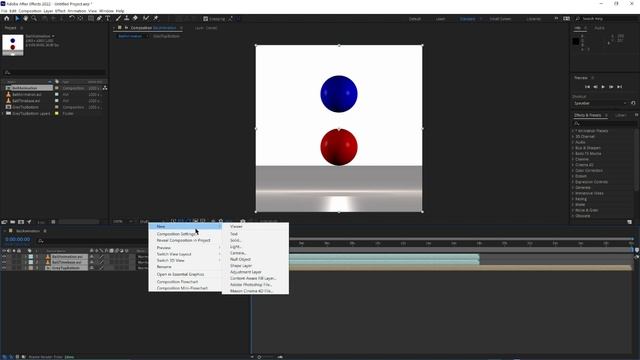This screenshot has width=640, height=360.
Task: Expand the Keying effects category
Action: [x=573, y=199]
